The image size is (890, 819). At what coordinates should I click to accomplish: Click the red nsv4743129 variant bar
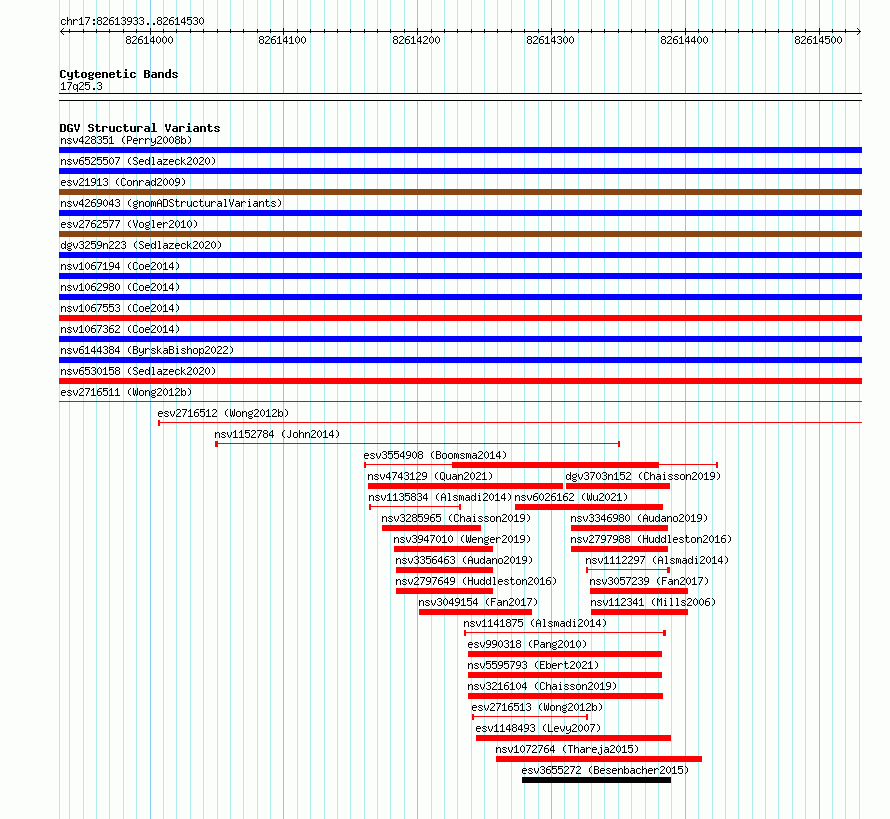point(465,486)
